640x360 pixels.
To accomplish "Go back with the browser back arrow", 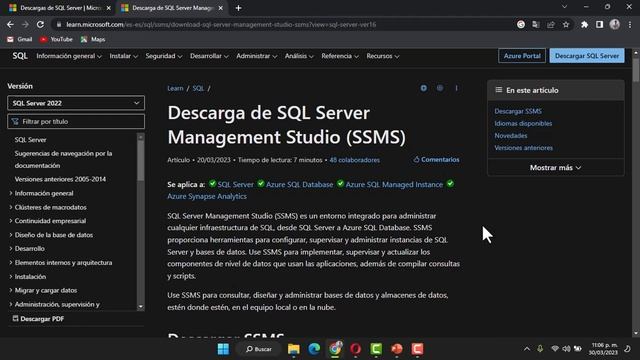I will (x=10, y=24).
